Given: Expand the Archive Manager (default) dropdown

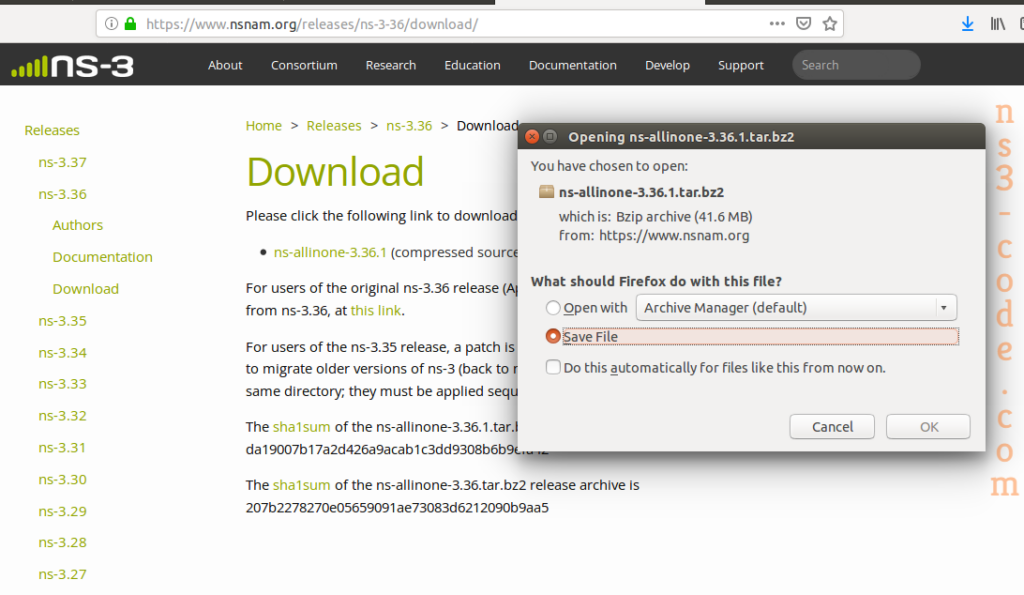Looking at the screenshot, I should pyautogui.click(x=796, y=308).
